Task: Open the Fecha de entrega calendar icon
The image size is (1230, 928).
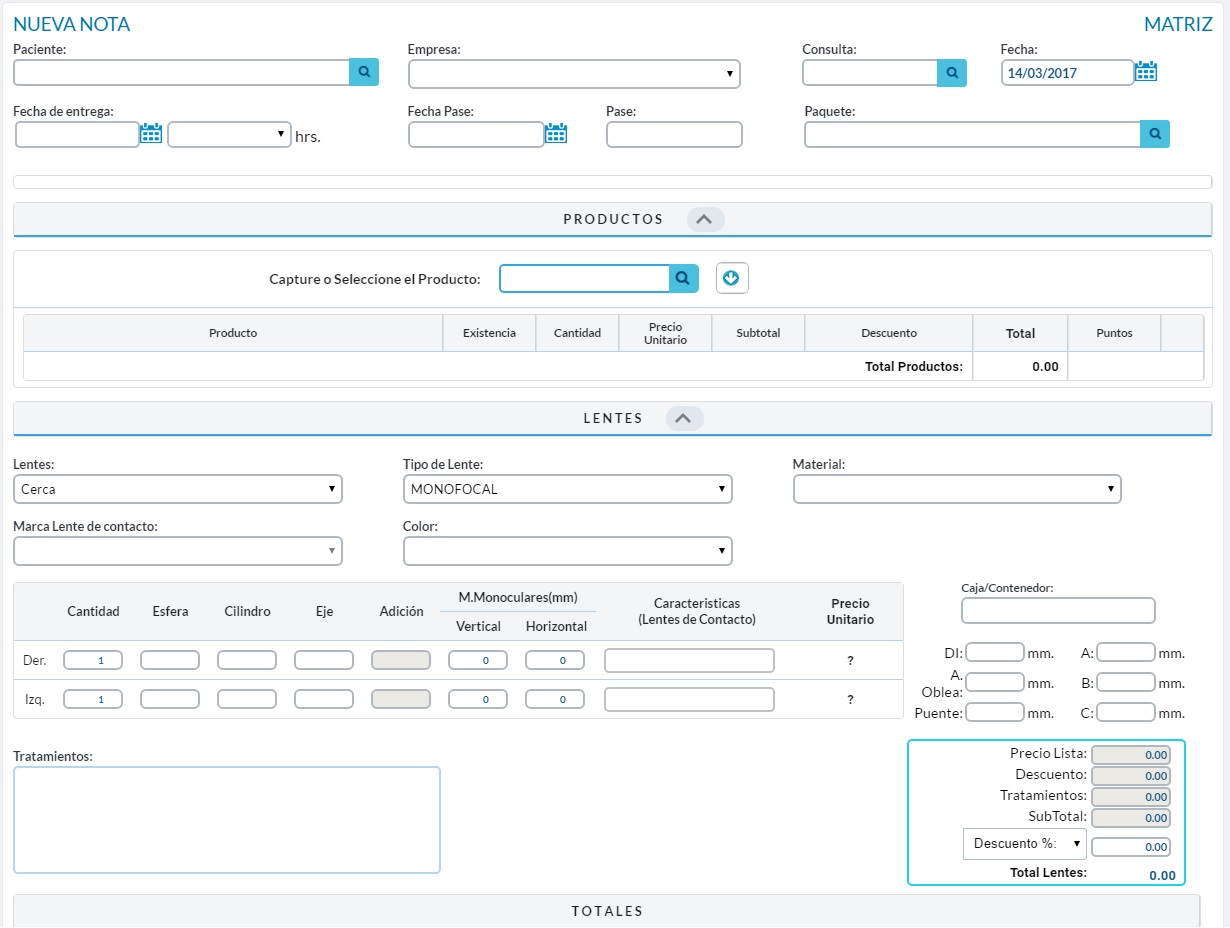Action: click(151, 134)
